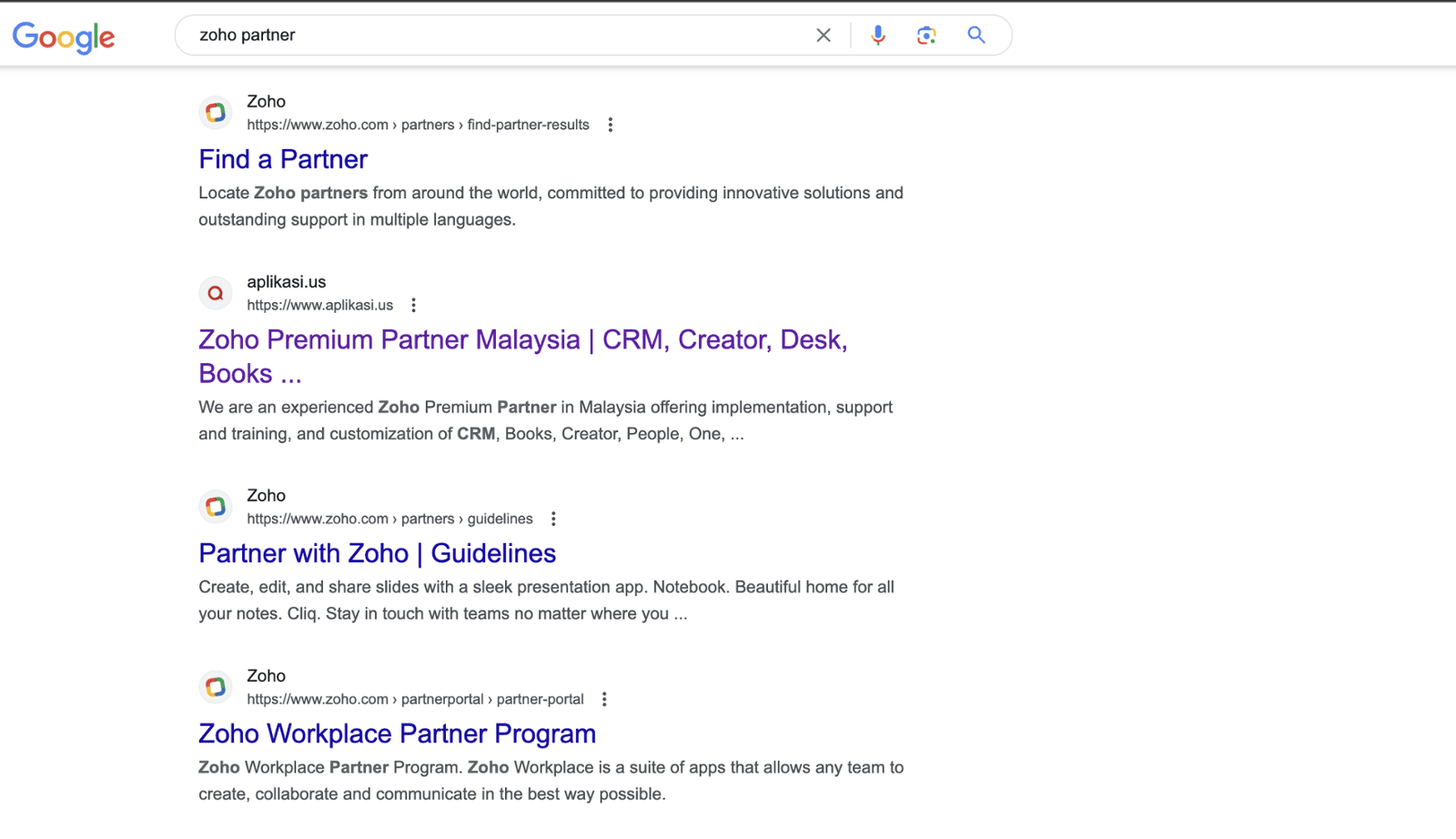Click snippet starting 'We are an experienced'
Viewport: 1456px width, 839px height.
pos(546,420)
